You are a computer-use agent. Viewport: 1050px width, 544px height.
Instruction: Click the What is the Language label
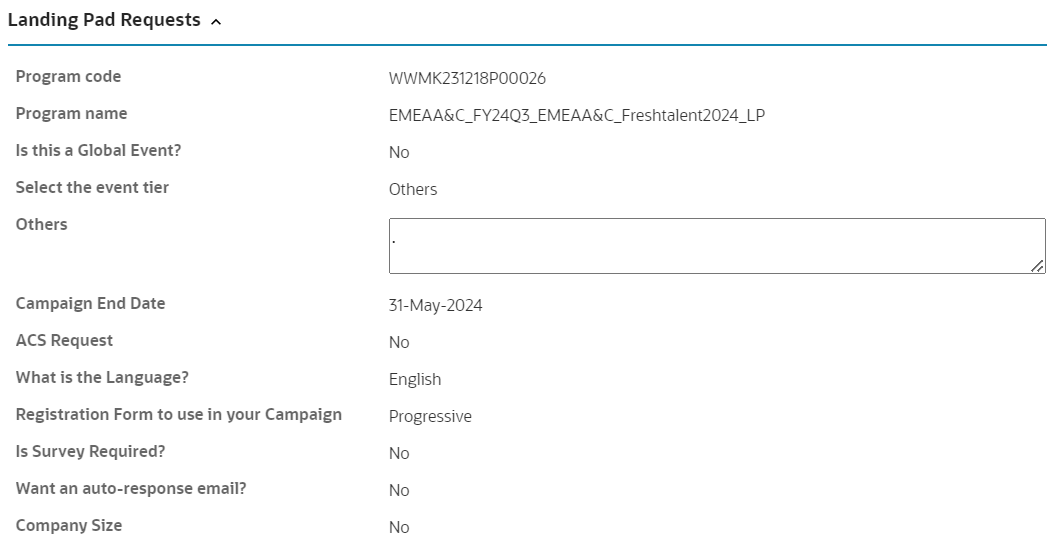[x=102, y=378]
